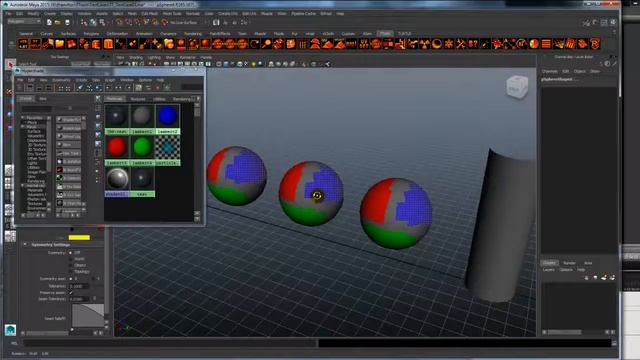Image resolution: width=640 pixels, height=360 pixels.
Task: Click the yellow color swatch in tool settings
Action: point(79,238)
